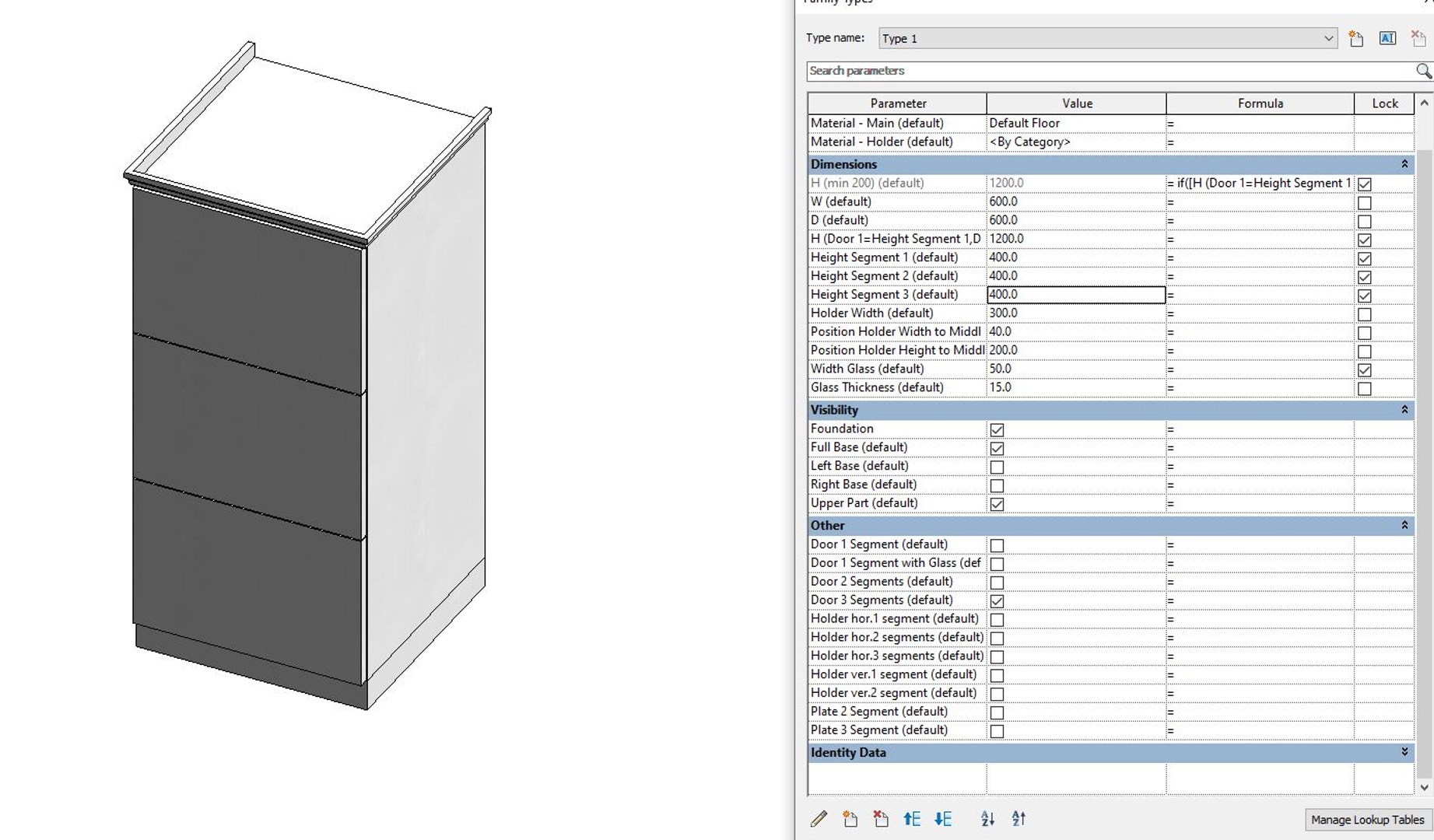
Task: Collapse the Visibility group
Action: click(x=1404, y=410)
